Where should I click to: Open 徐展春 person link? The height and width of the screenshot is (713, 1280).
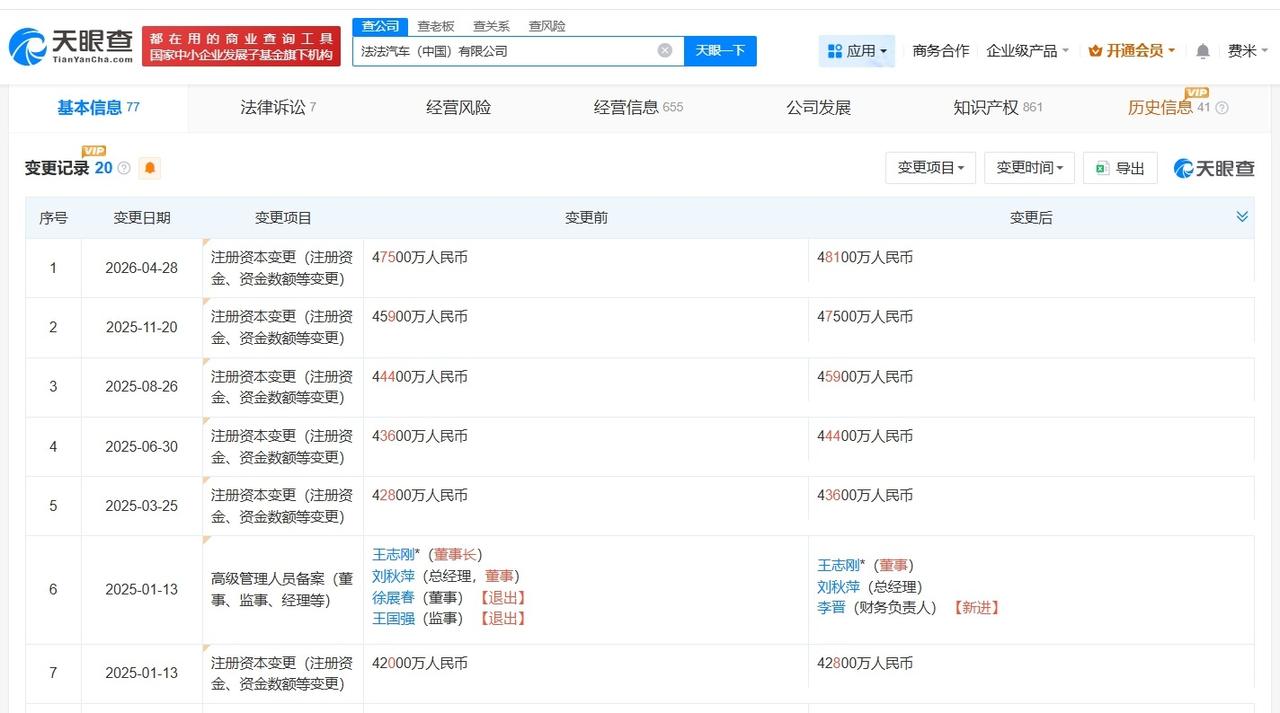pos(393,597)
